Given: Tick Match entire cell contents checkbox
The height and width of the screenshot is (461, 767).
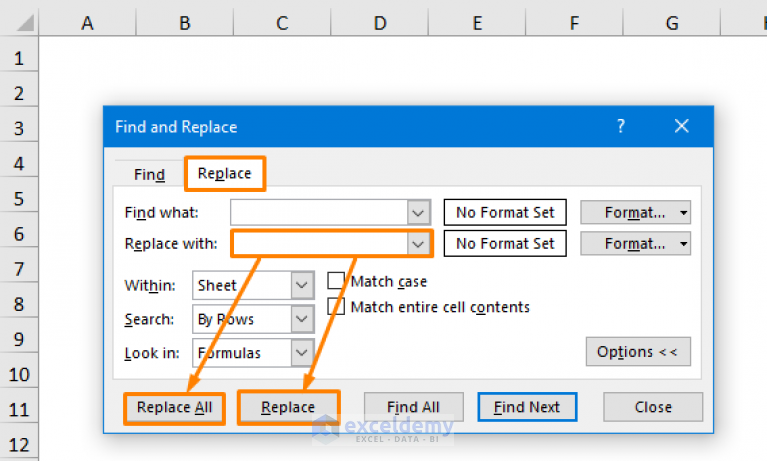Looking at the screenshot, I should click(x=336, y=307).
